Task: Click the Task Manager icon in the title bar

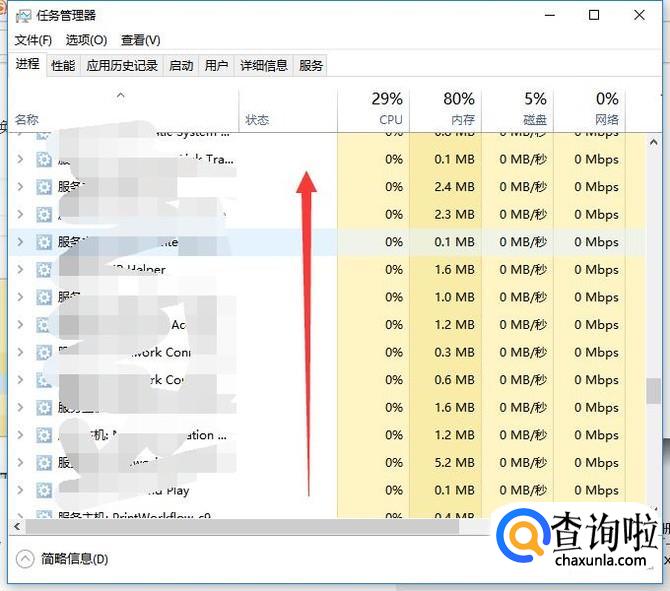Action: click(x=24, y=16)
